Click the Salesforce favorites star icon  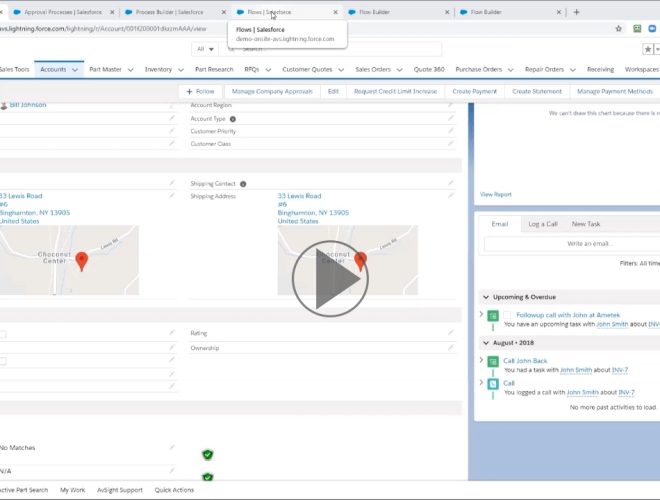(648, 49)
